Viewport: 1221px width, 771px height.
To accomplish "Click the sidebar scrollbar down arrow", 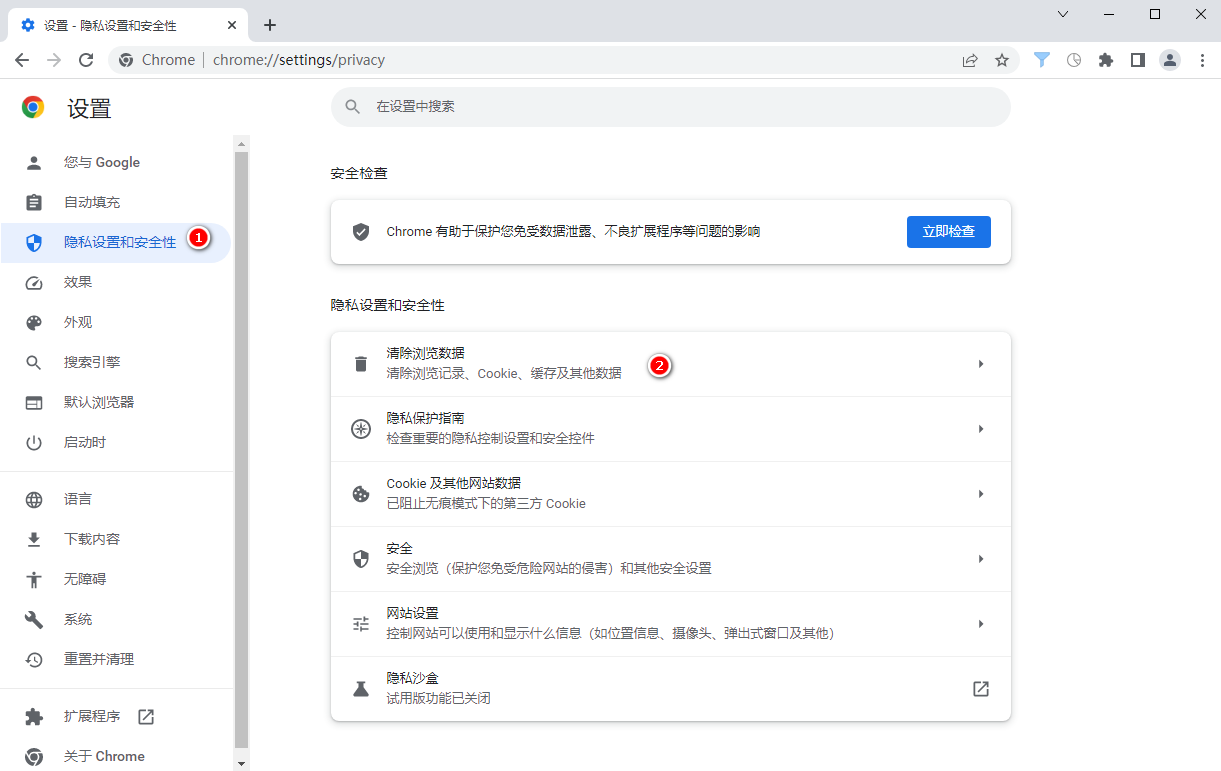I will [241, 763].
